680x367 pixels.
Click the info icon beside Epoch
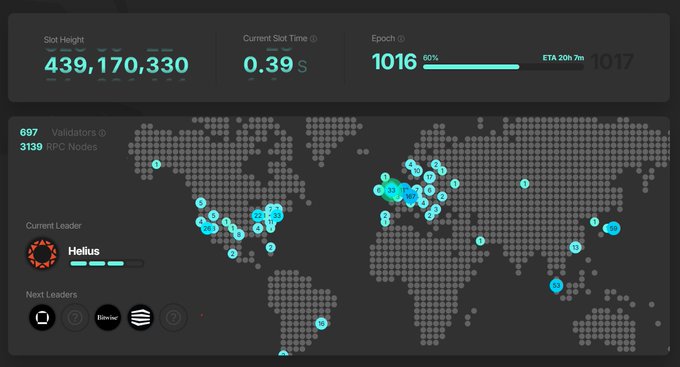click(401, 39)
